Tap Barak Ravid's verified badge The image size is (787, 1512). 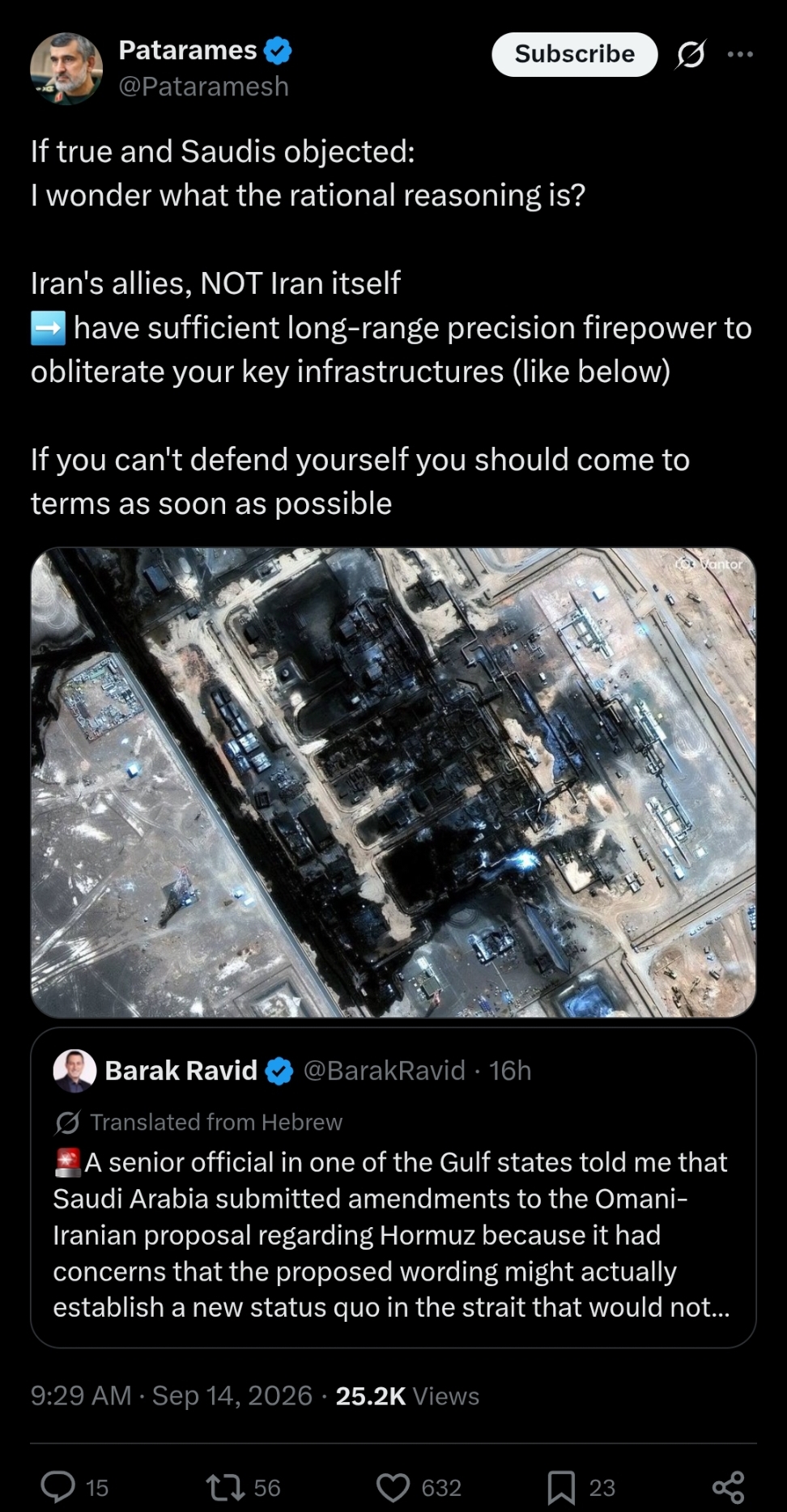tap(279, 1071)
